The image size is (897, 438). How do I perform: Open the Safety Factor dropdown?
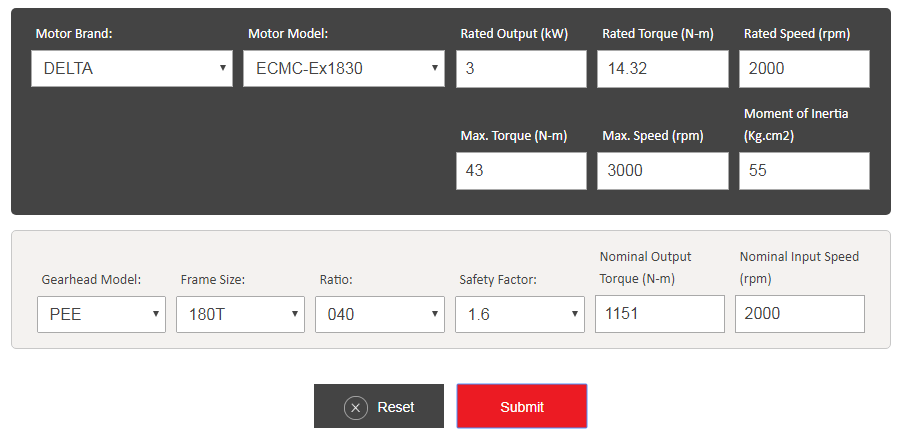519,314
